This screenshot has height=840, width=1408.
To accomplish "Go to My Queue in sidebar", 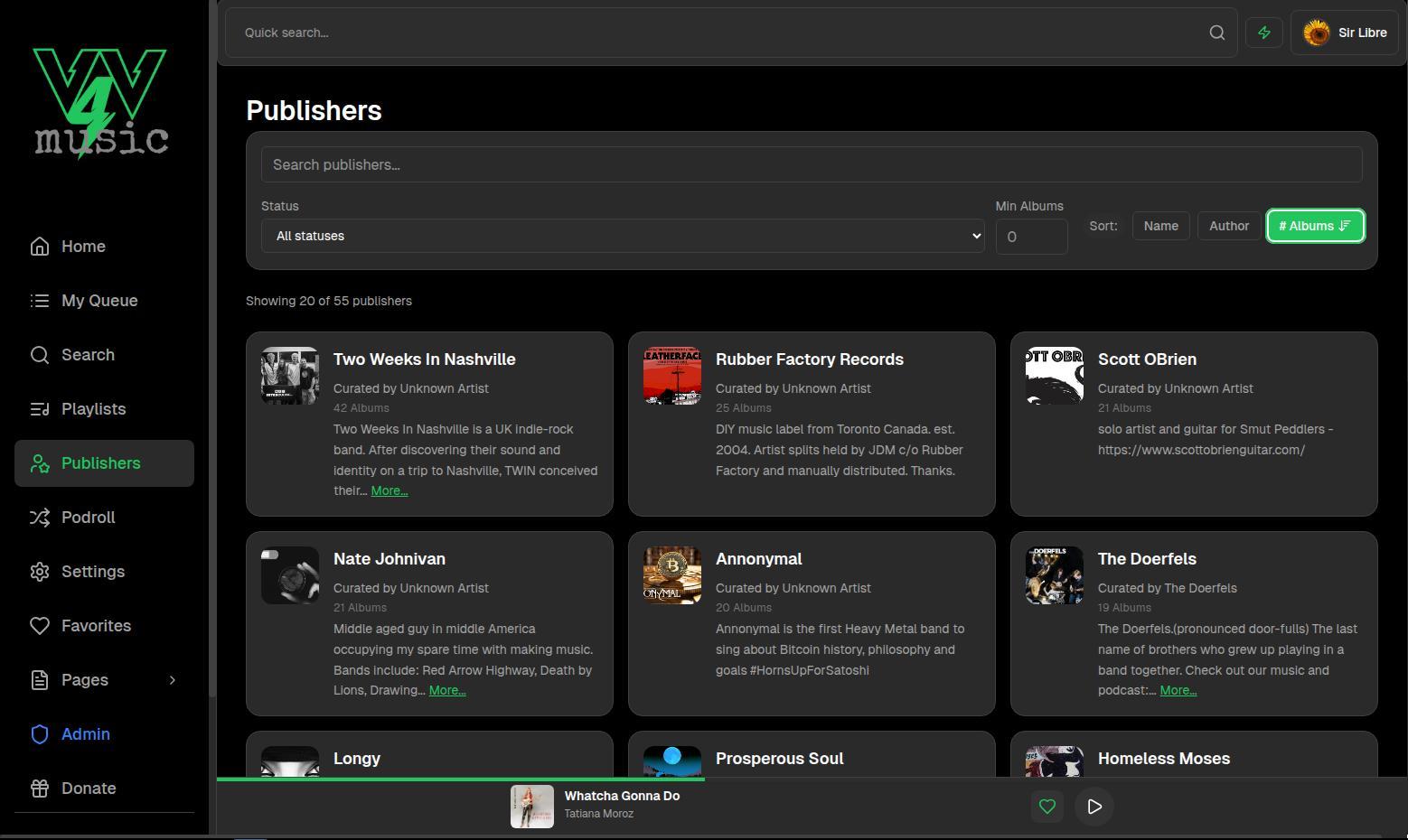I will click(x=99, y=301).
